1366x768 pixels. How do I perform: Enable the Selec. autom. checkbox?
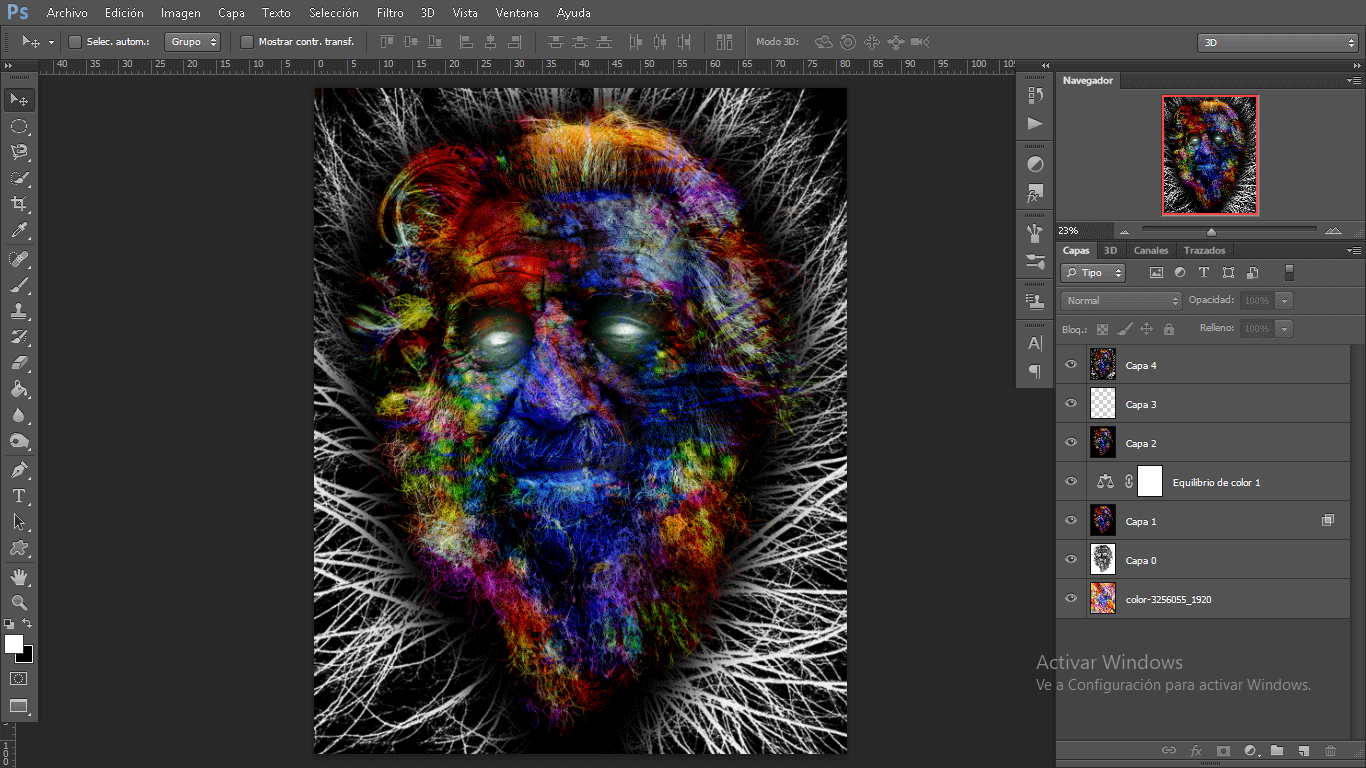[74, 42]
